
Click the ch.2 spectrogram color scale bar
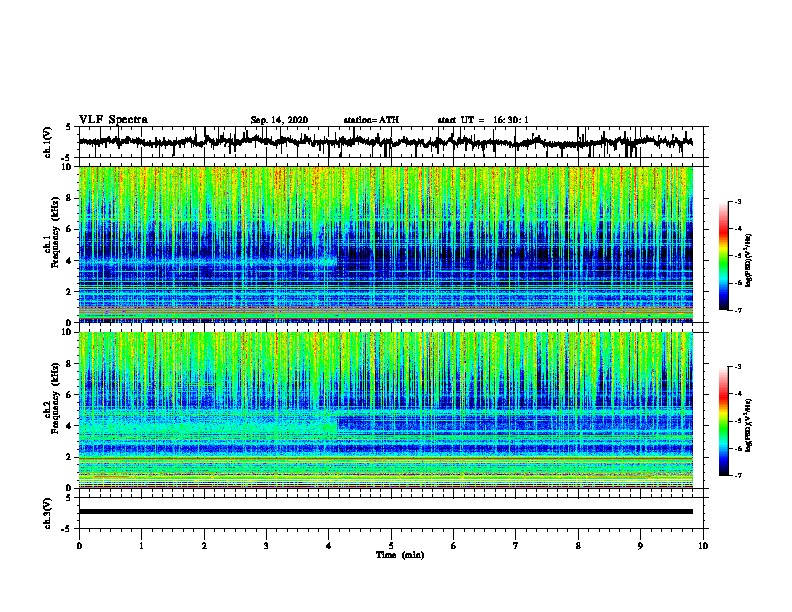(723, 421)
